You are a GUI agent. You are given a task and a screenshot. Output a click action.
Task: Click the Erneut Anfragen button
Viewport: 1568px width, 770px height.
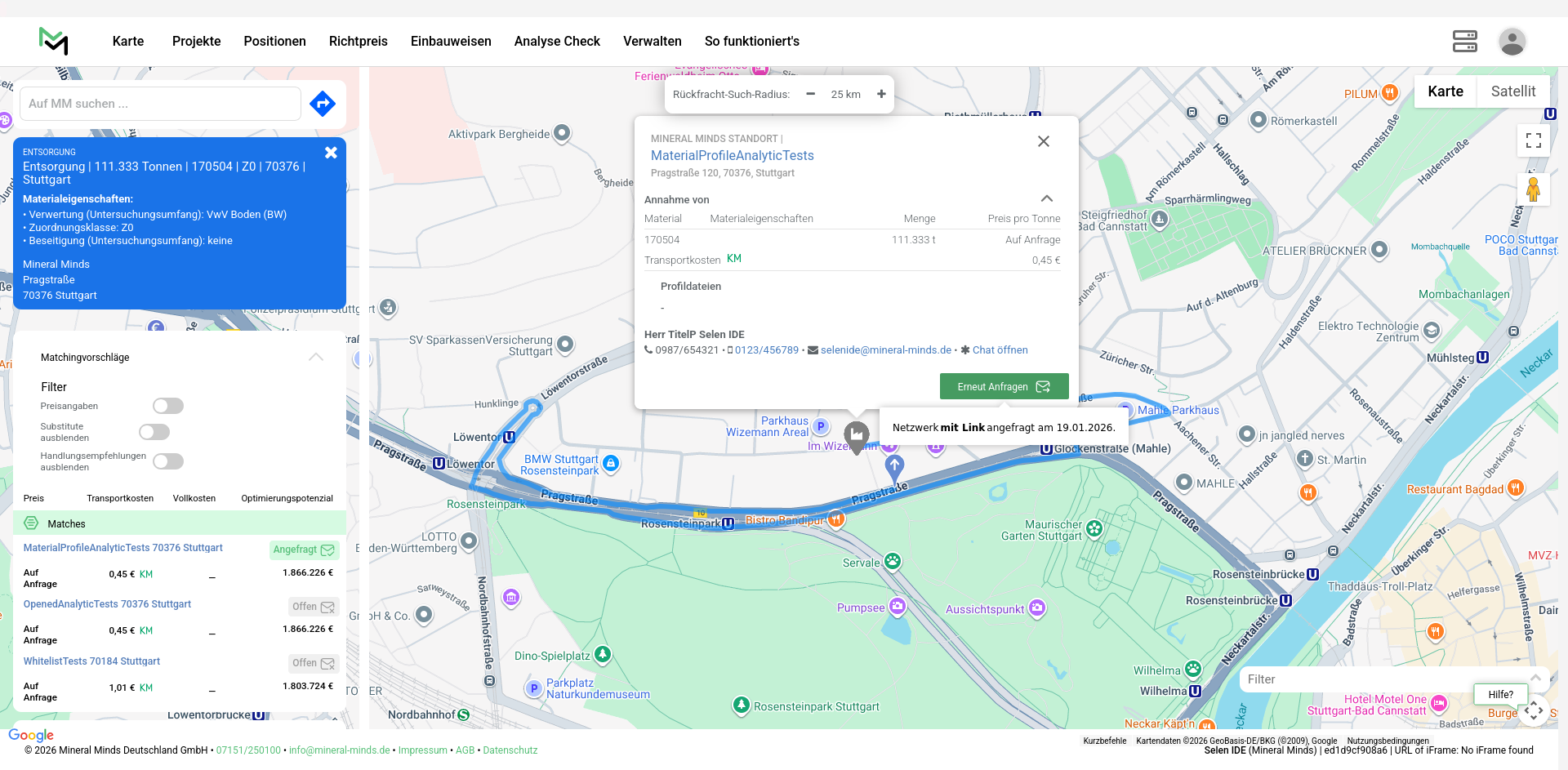pyautogui.click(x=1004, y=386)
